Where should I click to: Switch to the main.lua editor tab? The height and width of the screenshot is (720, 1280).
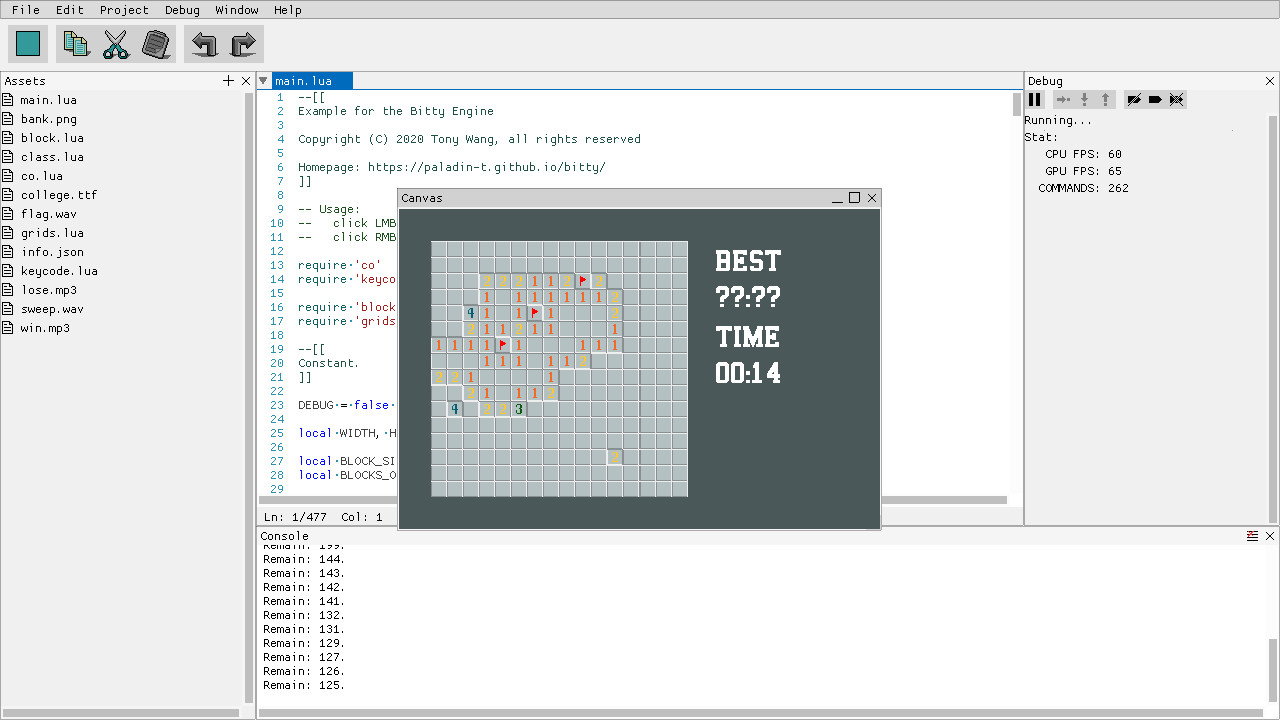(x=303, y=81)
